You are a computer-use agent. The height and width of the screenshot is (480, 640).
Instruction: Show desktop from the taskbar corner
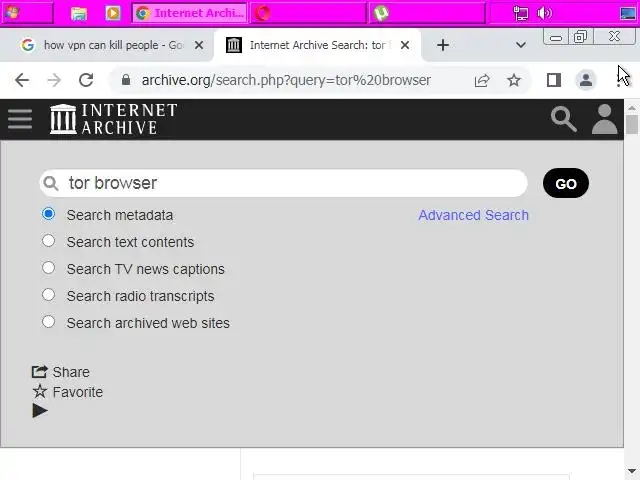click(628, 13)
